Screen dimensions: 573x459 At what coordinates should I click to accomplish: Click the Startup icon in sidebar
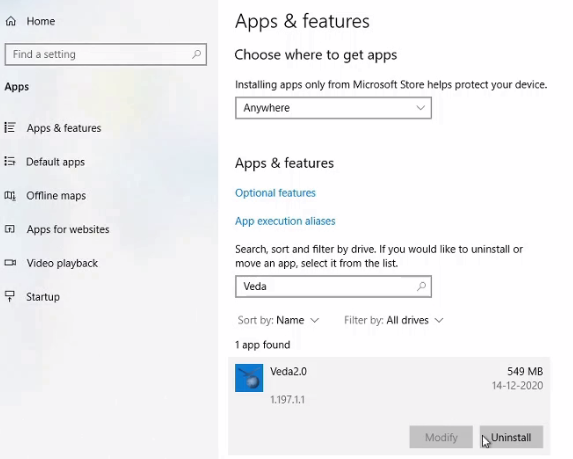coord(10,296)
